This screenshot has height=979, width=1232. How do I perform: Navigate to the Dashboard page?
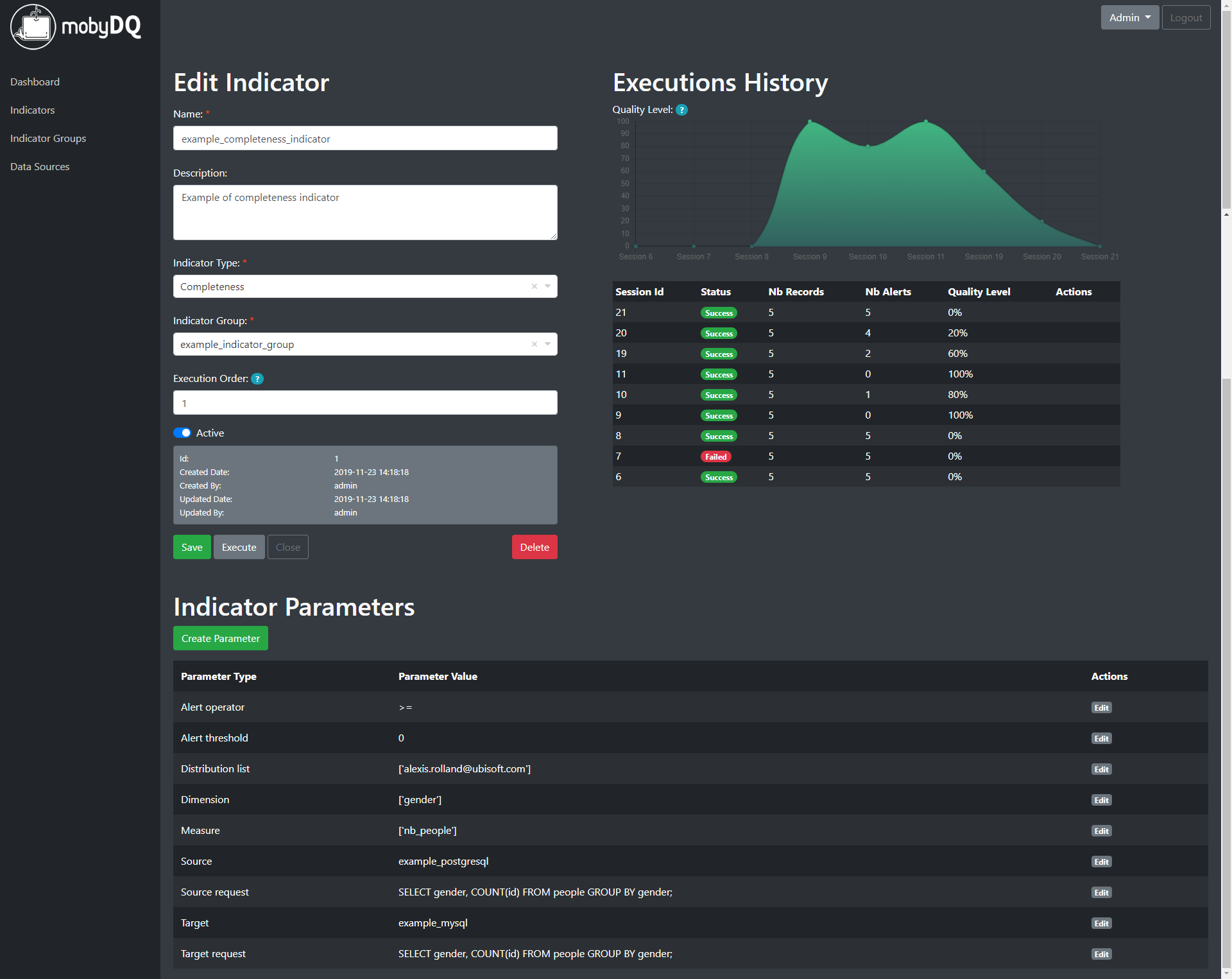click(x=35, y=82)
